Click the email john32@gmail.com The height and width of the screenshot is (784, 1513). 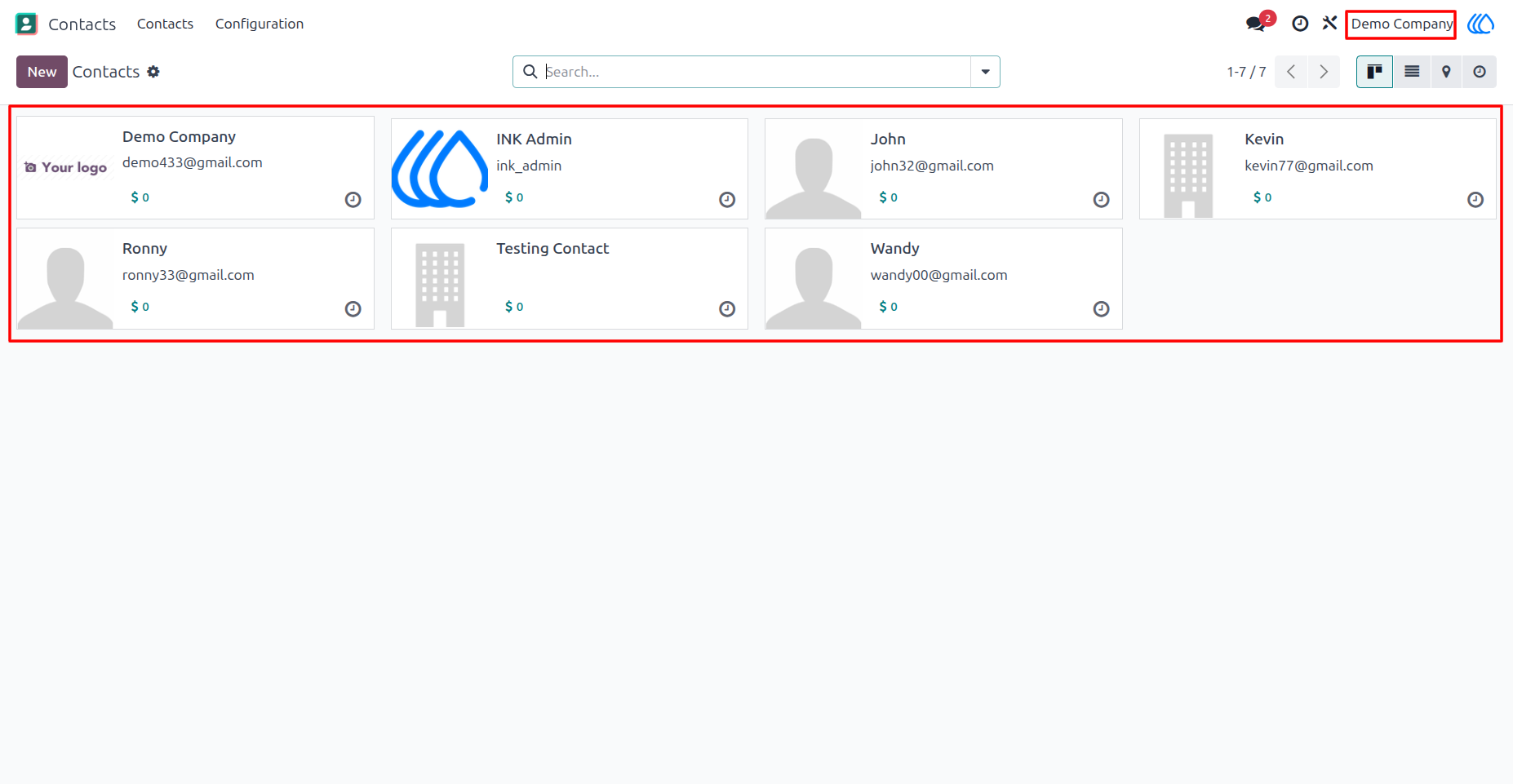click(932, 166)
